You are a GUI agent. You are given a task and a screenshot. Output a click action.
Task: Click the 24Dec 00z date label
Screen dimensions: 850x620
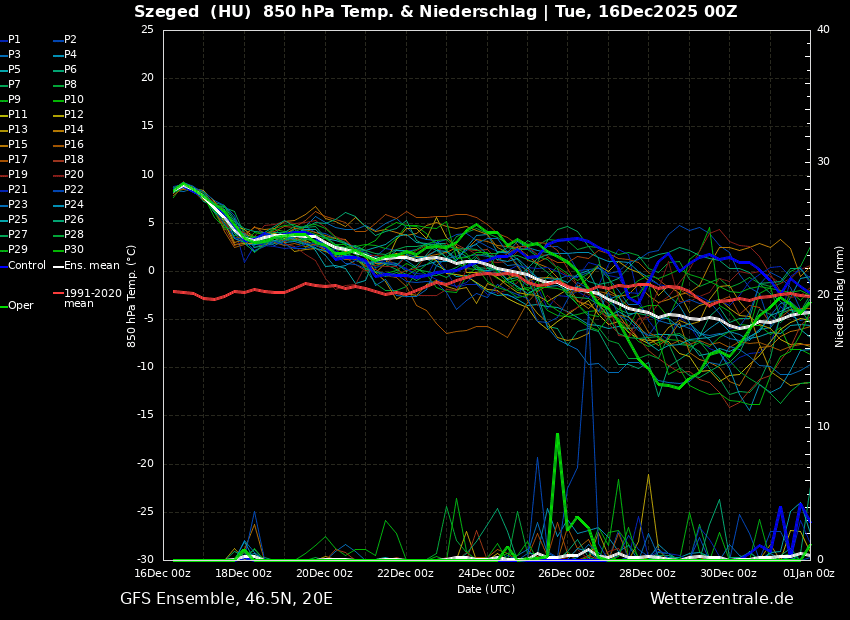coord(486,574)
